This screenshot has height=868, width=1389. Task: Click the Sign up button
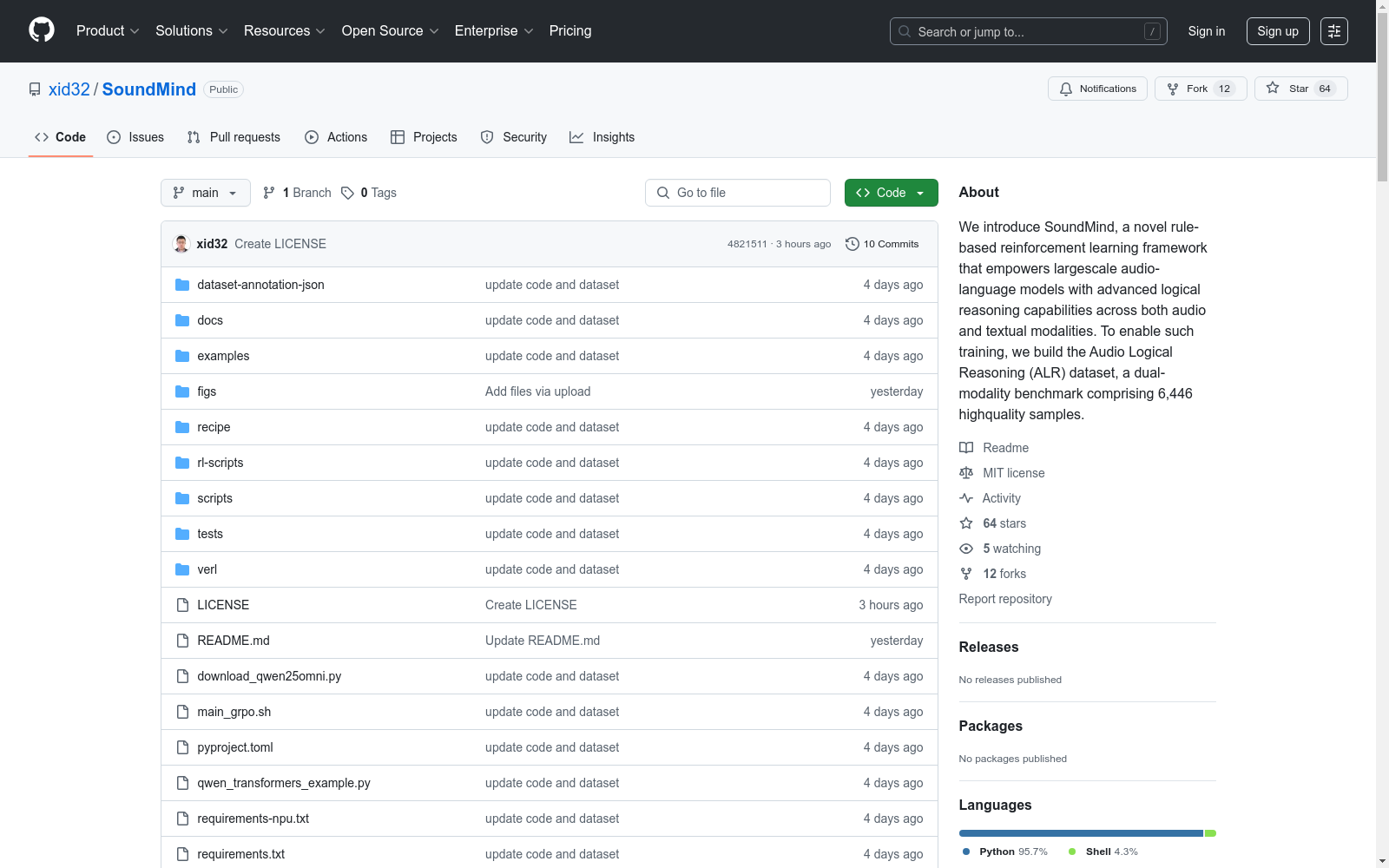click(1278, 31)
